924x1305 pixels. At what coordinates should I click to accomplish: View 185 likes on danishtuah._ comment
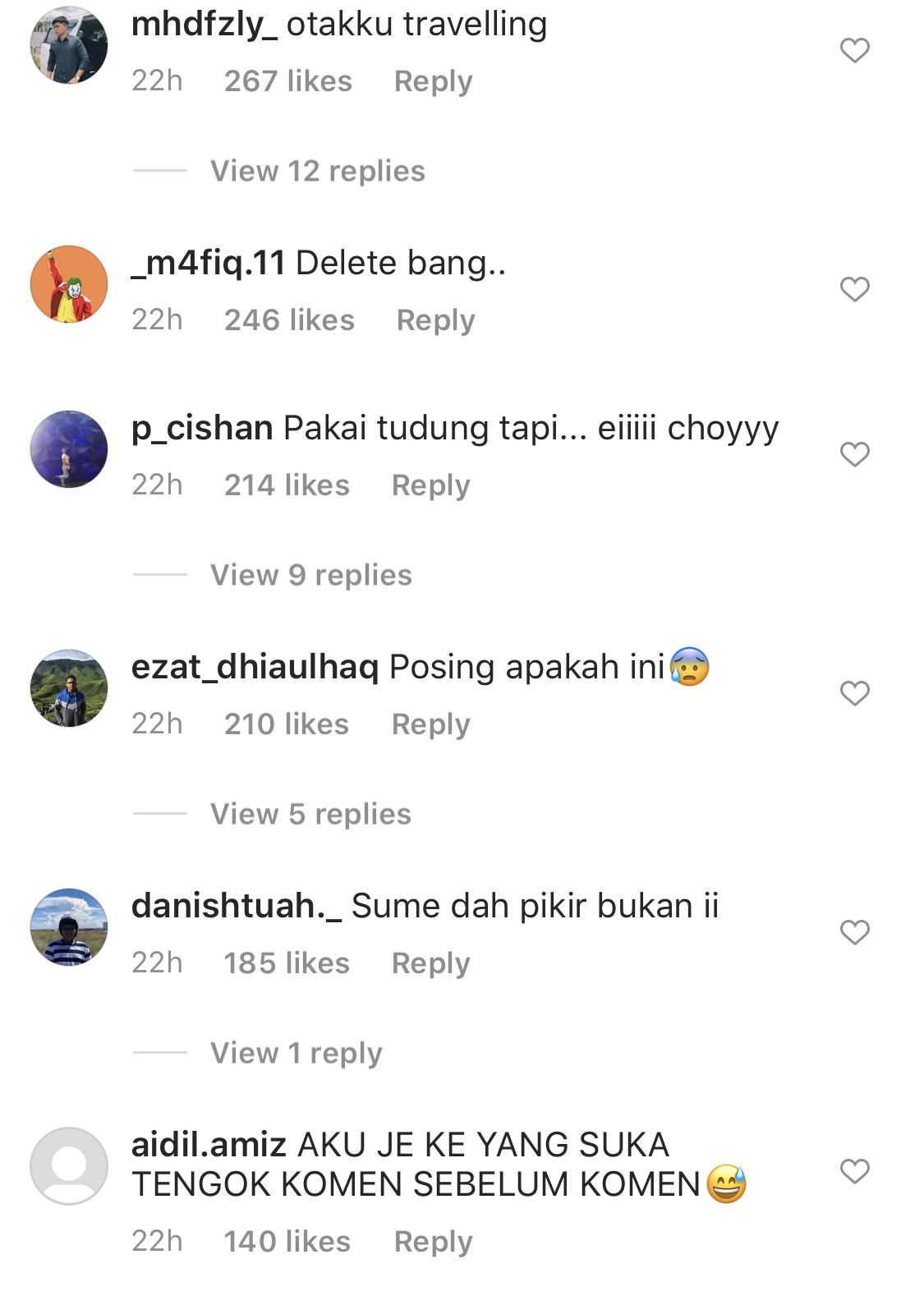(x=287, y=963)
